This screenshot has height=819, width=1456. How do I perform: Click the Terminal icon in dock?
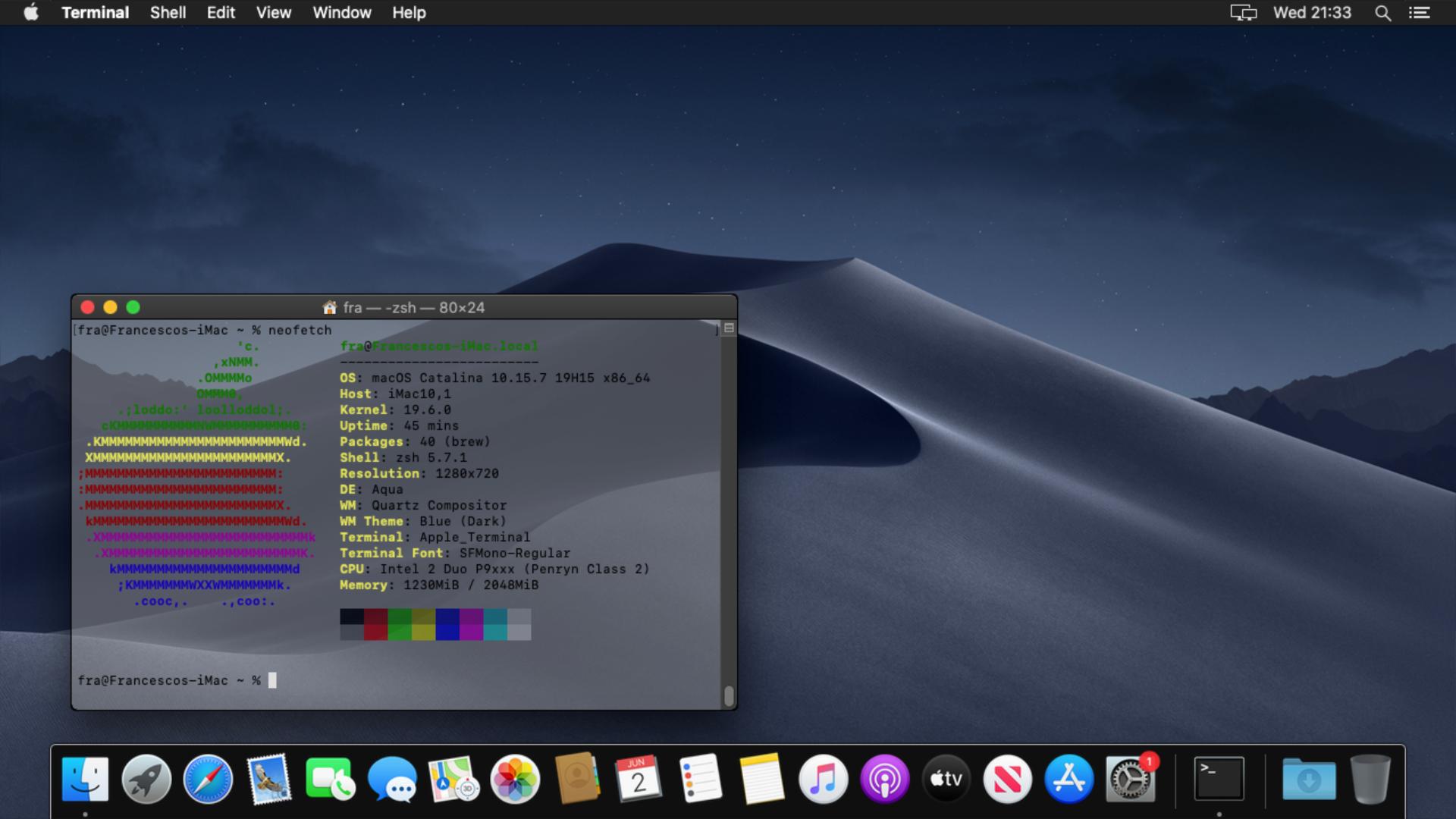[x=1219, y=779]
